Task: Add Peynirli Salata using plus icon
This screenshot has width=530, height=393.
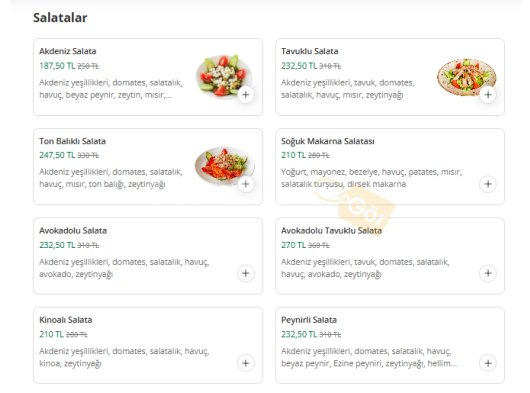Action: [x=488, y=363]
